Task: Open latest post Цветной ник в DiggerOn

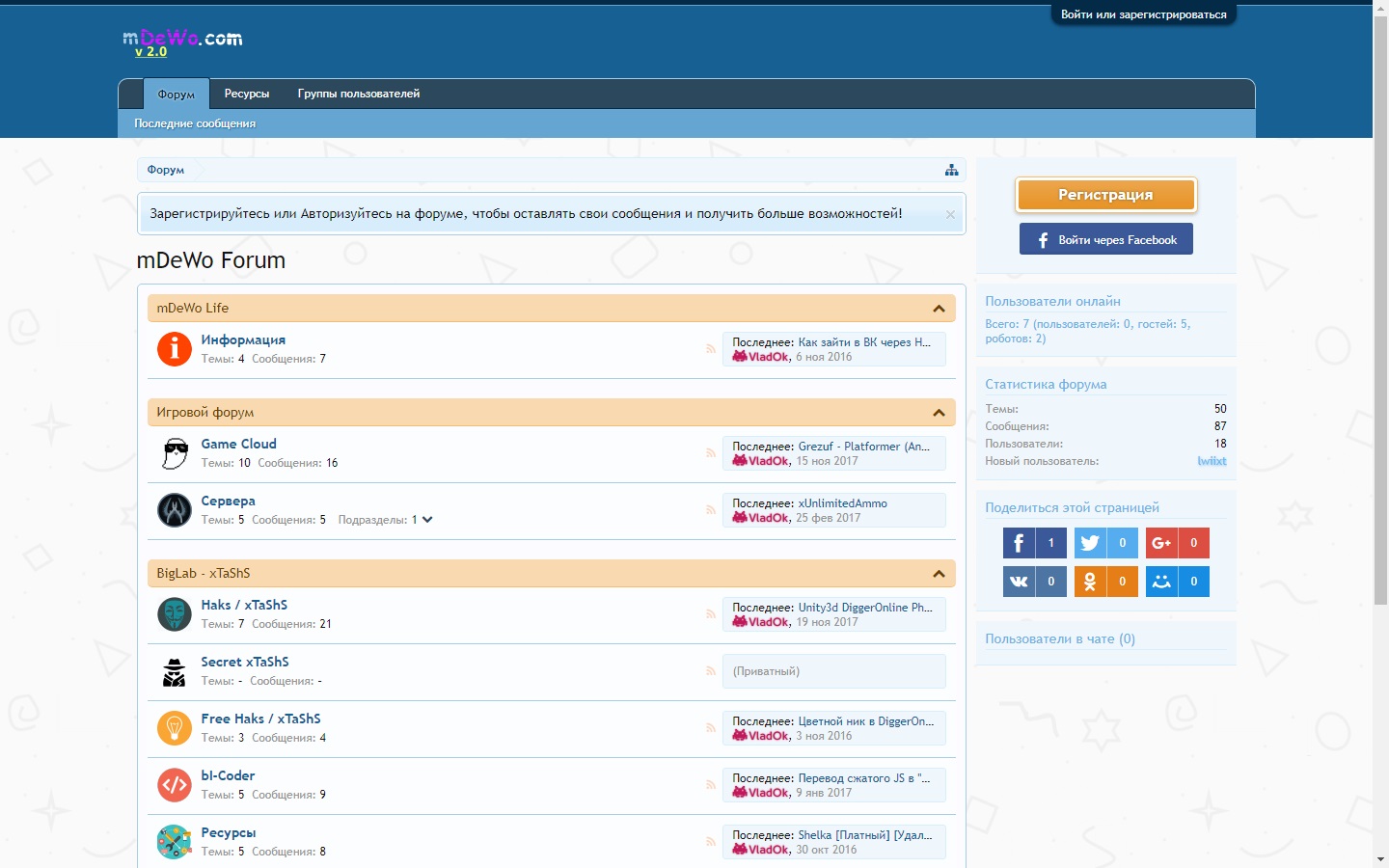Action: point(866,721)
